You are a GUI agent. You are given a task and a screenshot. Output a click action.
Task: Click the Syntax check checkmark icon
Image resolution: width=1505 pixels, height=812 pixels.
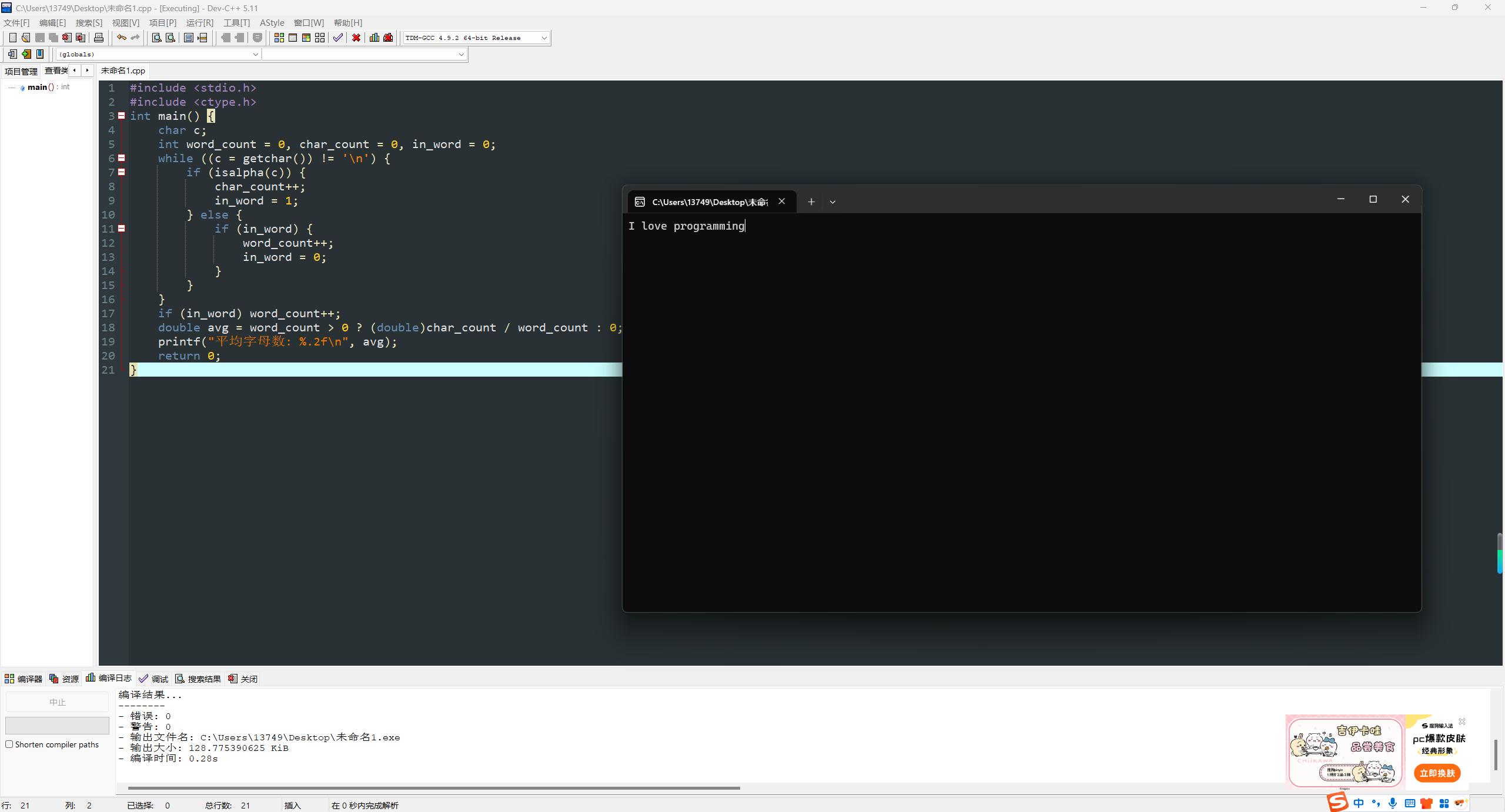pos(337,38)
